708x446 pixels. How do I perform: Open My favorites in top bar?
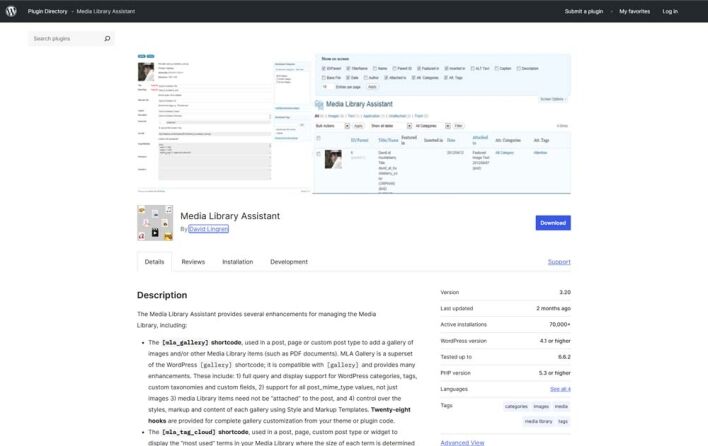634,11
